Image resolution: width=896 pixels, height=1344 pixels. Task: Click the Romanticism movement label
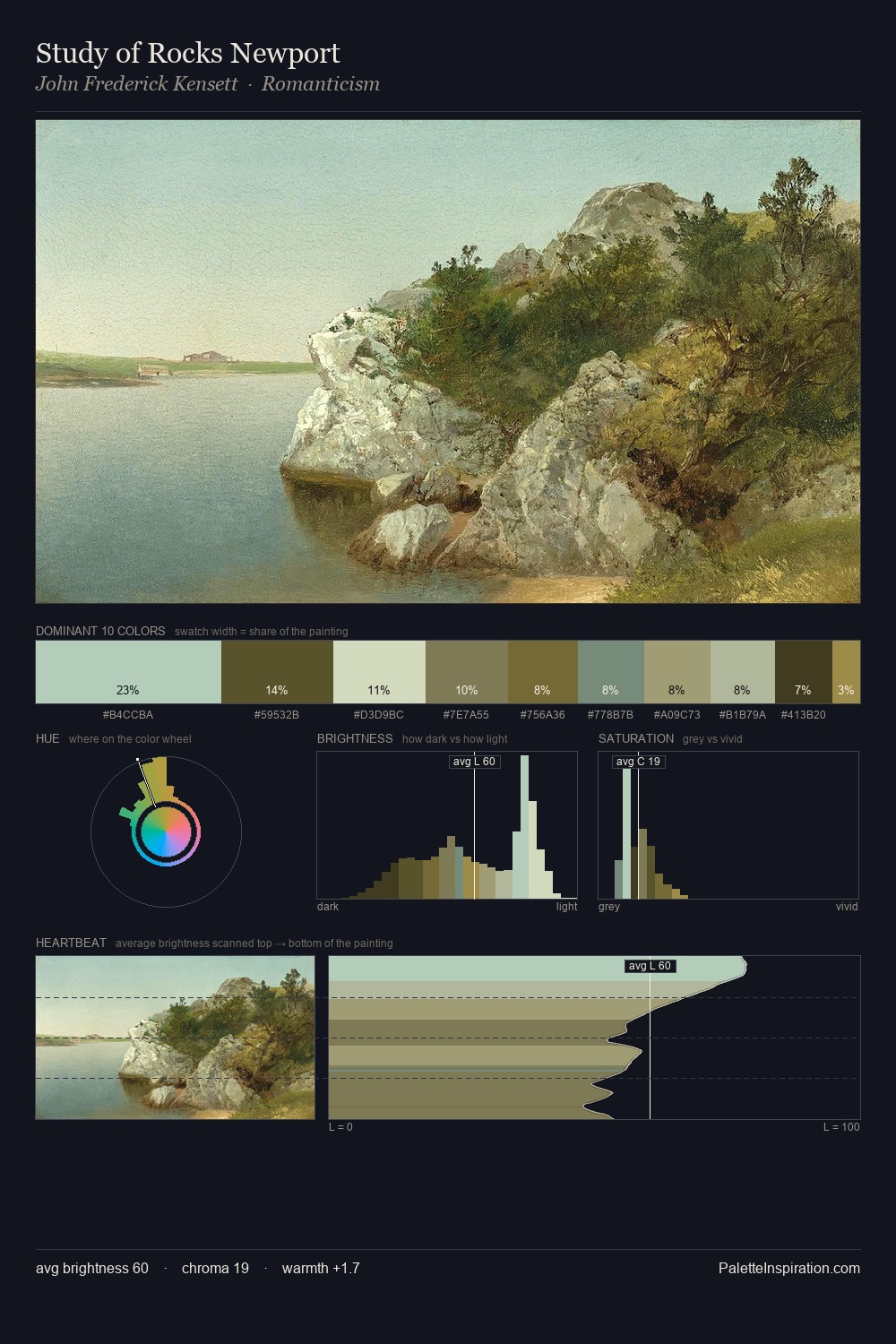tap(321, 84)
